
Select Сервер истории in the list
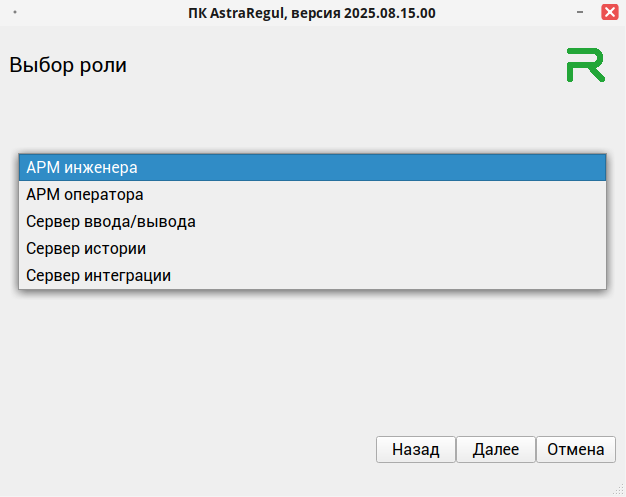coord(312,248)
